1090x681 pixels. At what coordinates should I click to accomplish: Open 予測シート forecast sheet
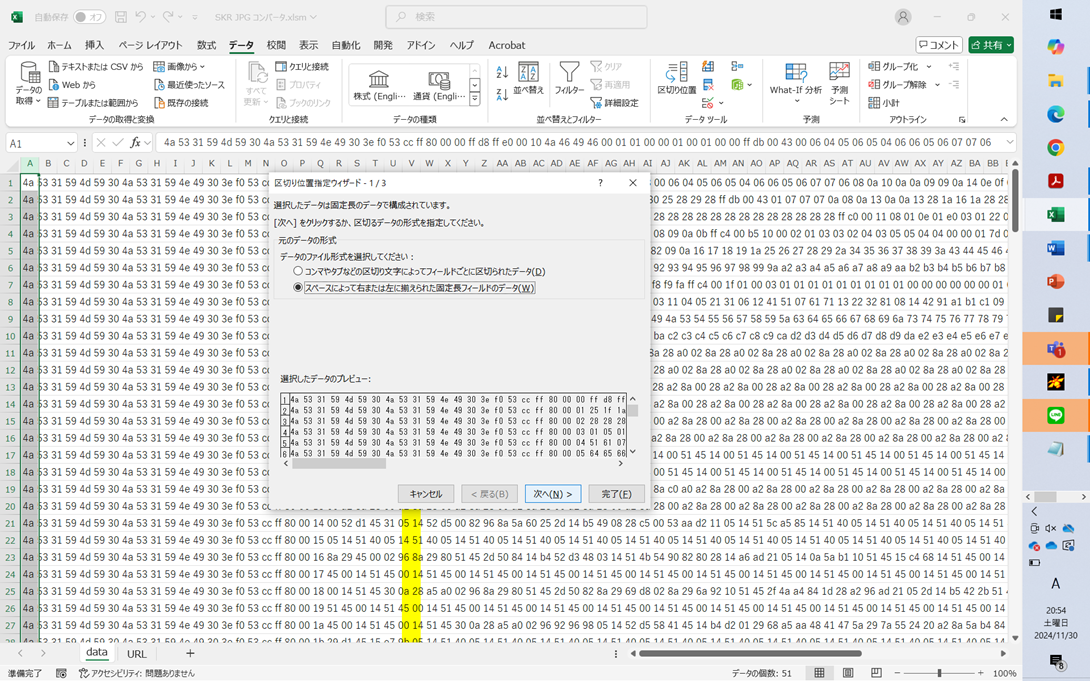point(839,83)
